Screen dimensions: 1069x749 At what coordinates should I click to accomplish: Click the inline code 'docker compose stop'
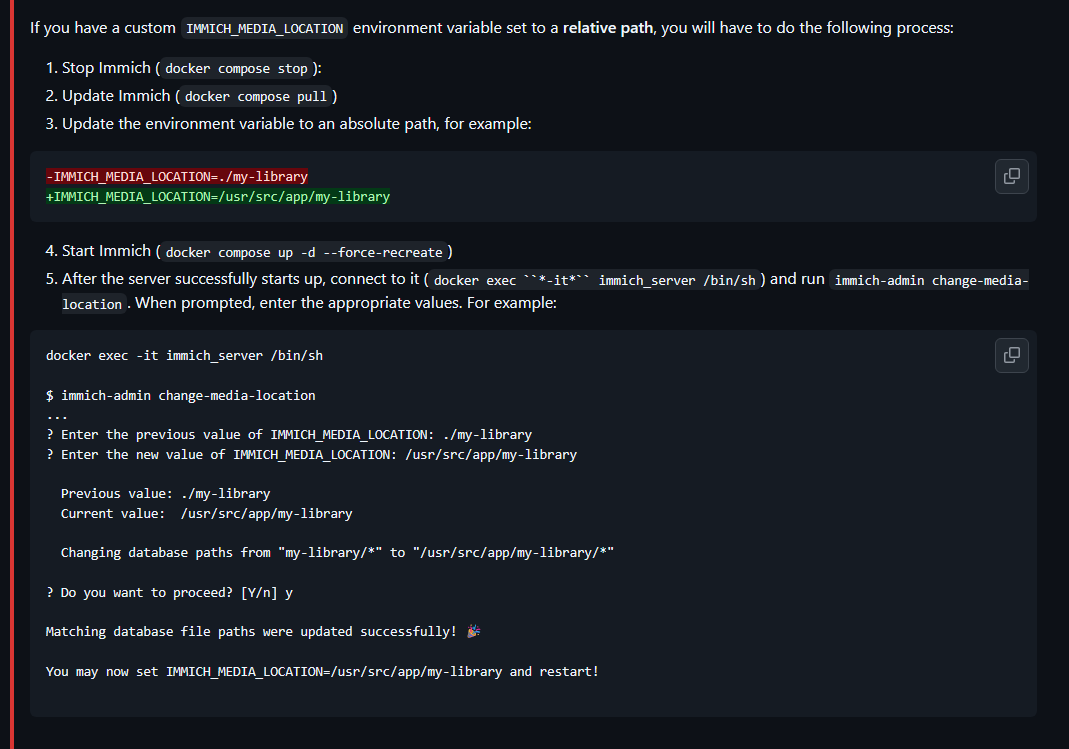pyautogui.click(x=237, y=69)
